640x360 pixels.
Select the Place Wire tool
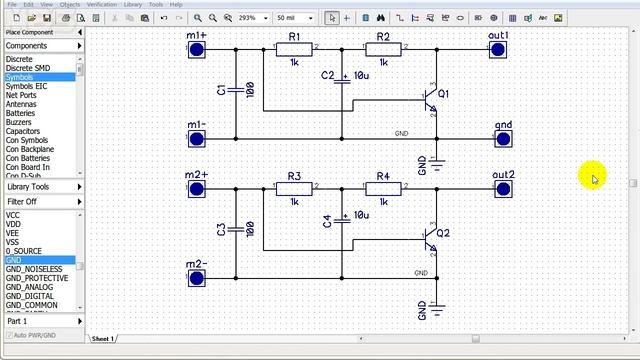pos(400,18)
